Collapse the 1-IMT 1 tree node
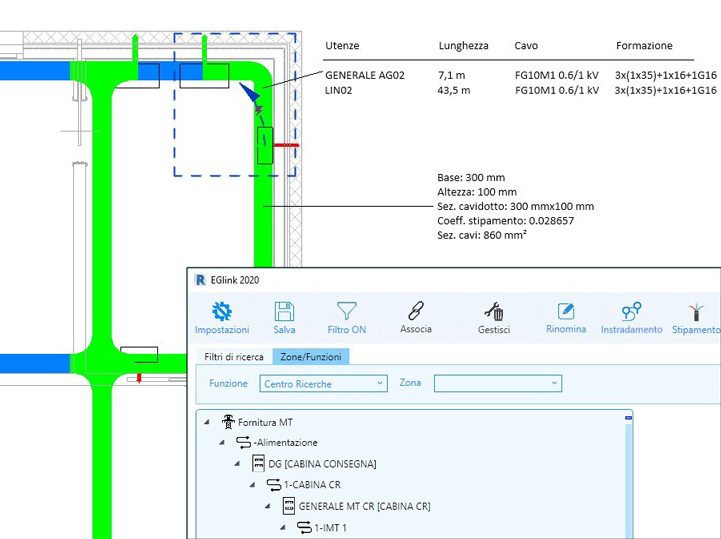Image resolution: width=721 pixels, height=539 pixels. coord(283,527)
